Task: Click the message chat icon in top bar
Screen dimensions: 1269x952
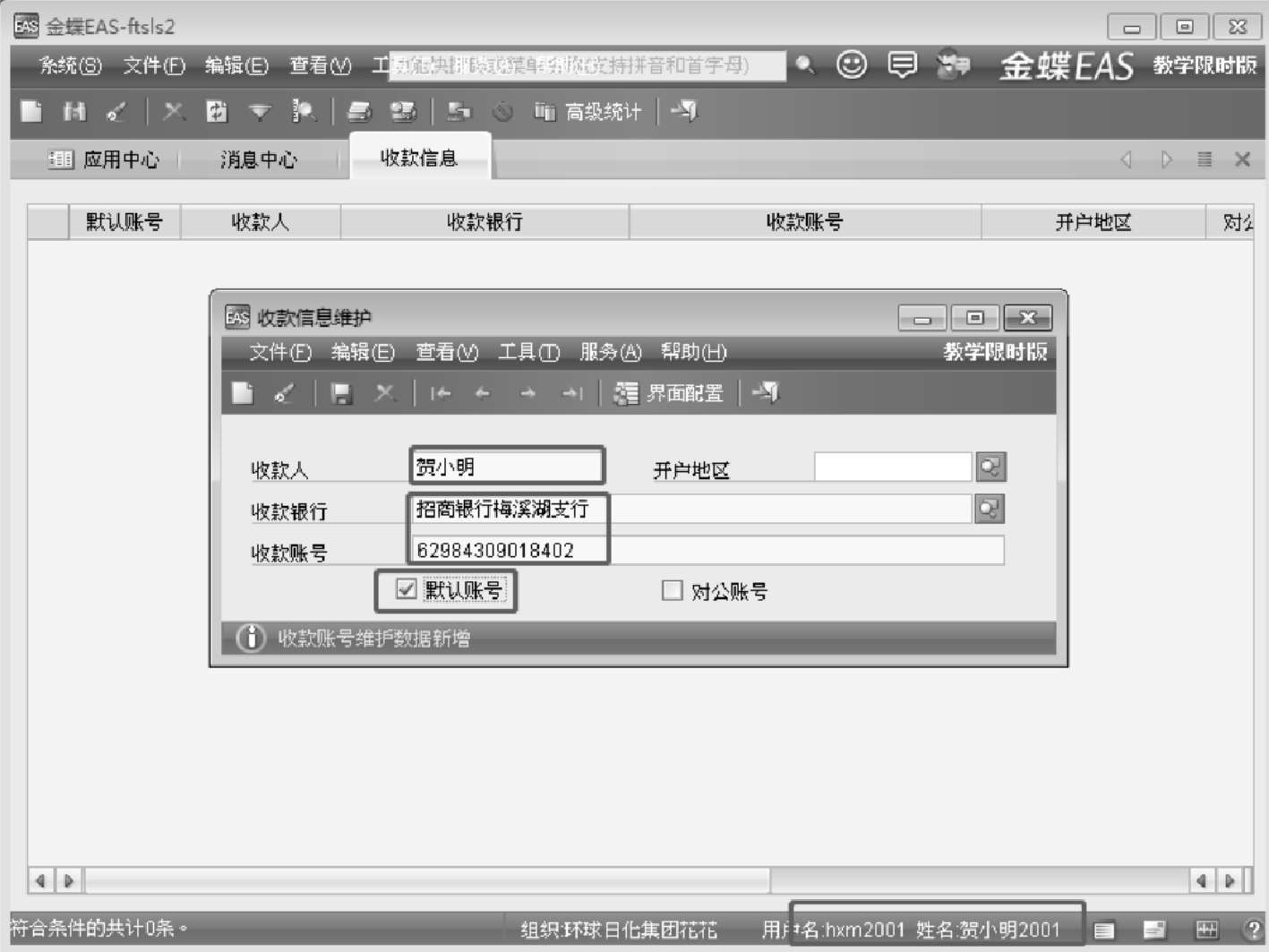Action: (x=902, y=64)
